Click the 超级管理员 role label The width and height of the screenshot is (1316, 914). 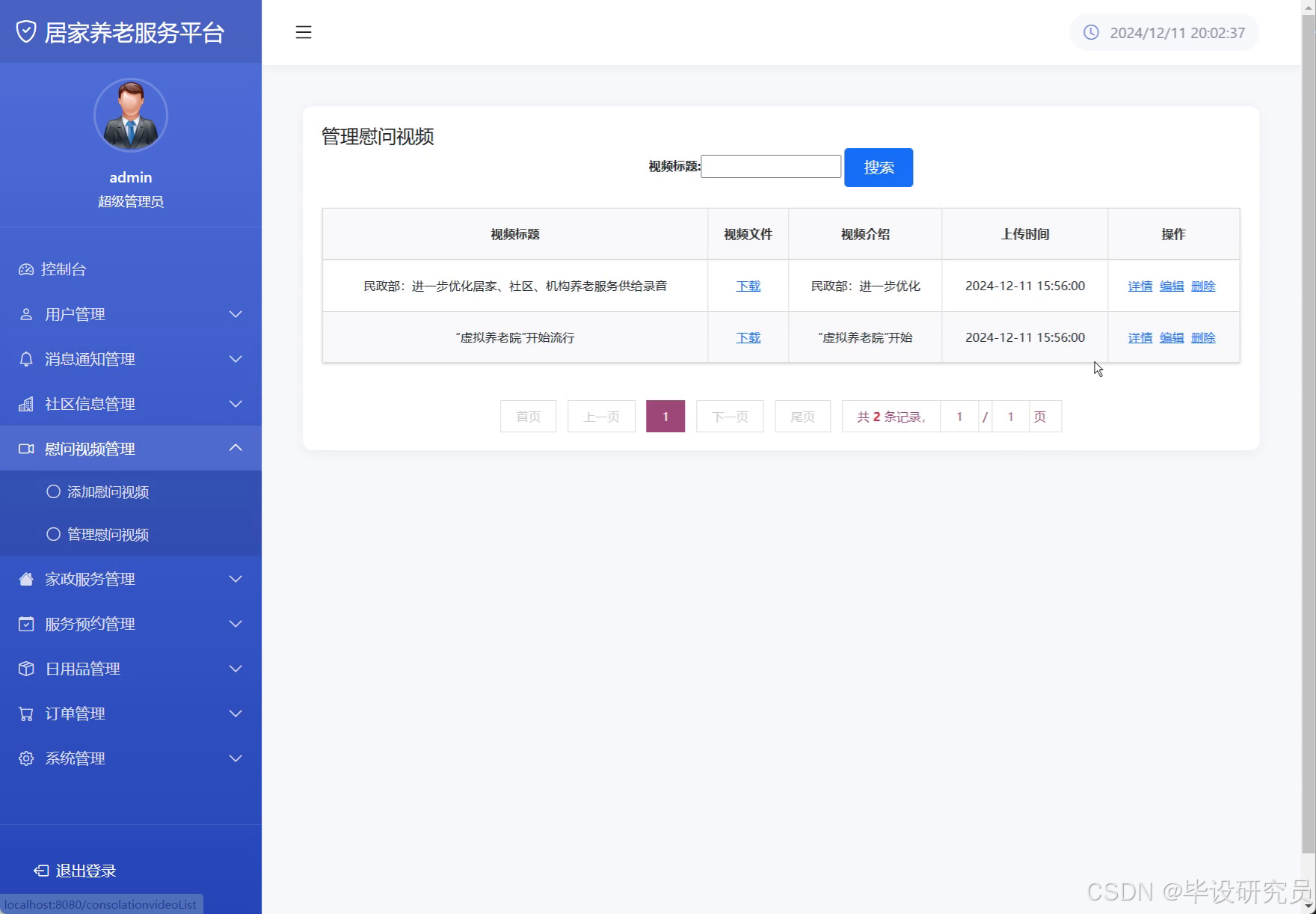131,201
